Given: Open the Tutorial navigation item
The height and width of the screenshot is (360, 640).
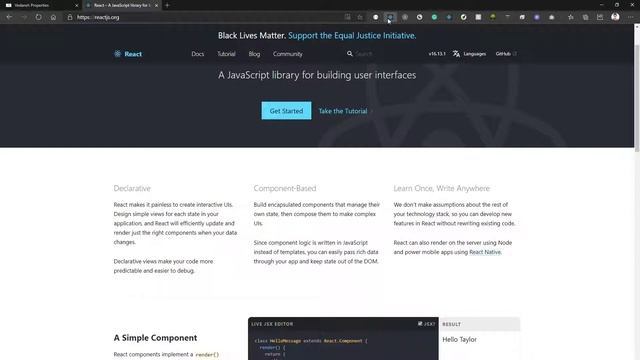Looking at the screenshot, I should coord(226,54).
